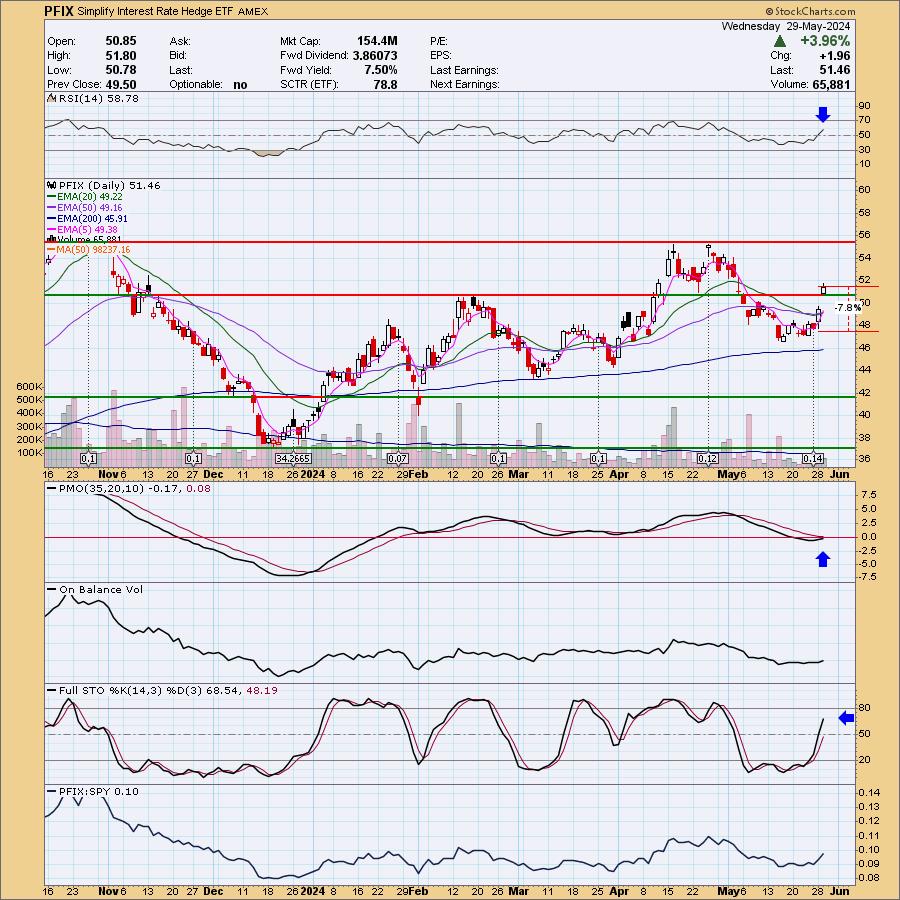The height and width of the screenshot is (900, 900).
Task: Click the Chg value +1.96
Action: click(835, 56)
